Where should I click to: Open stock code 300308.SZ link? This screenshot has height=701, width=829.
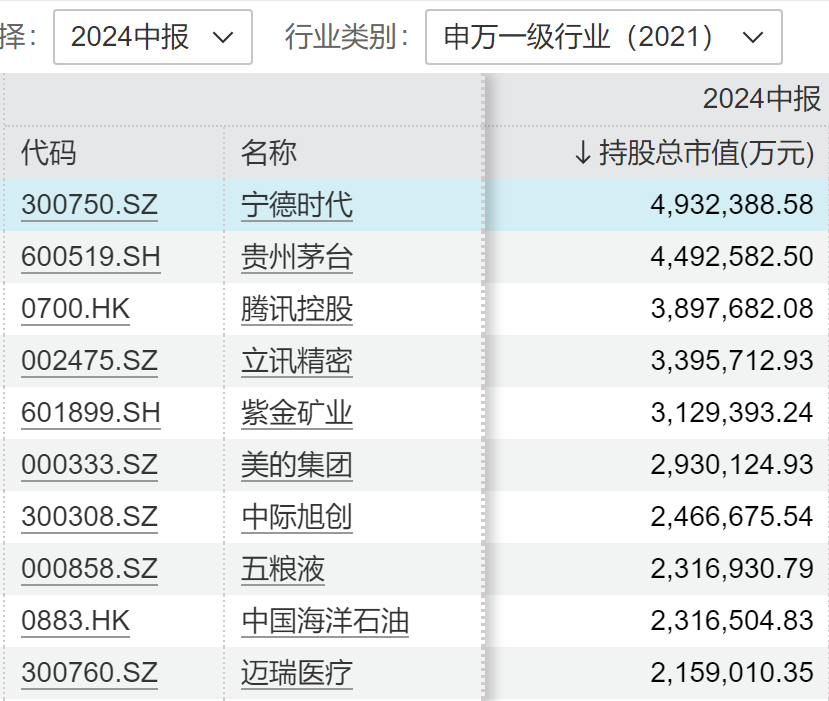[x=89, y=516]
